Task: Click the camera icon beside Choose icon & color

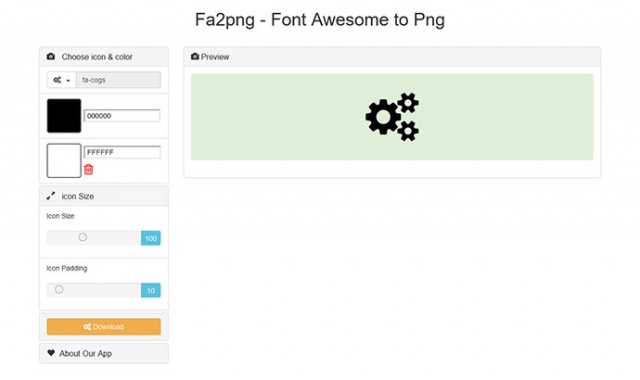Action: click(x=51, y=56)
